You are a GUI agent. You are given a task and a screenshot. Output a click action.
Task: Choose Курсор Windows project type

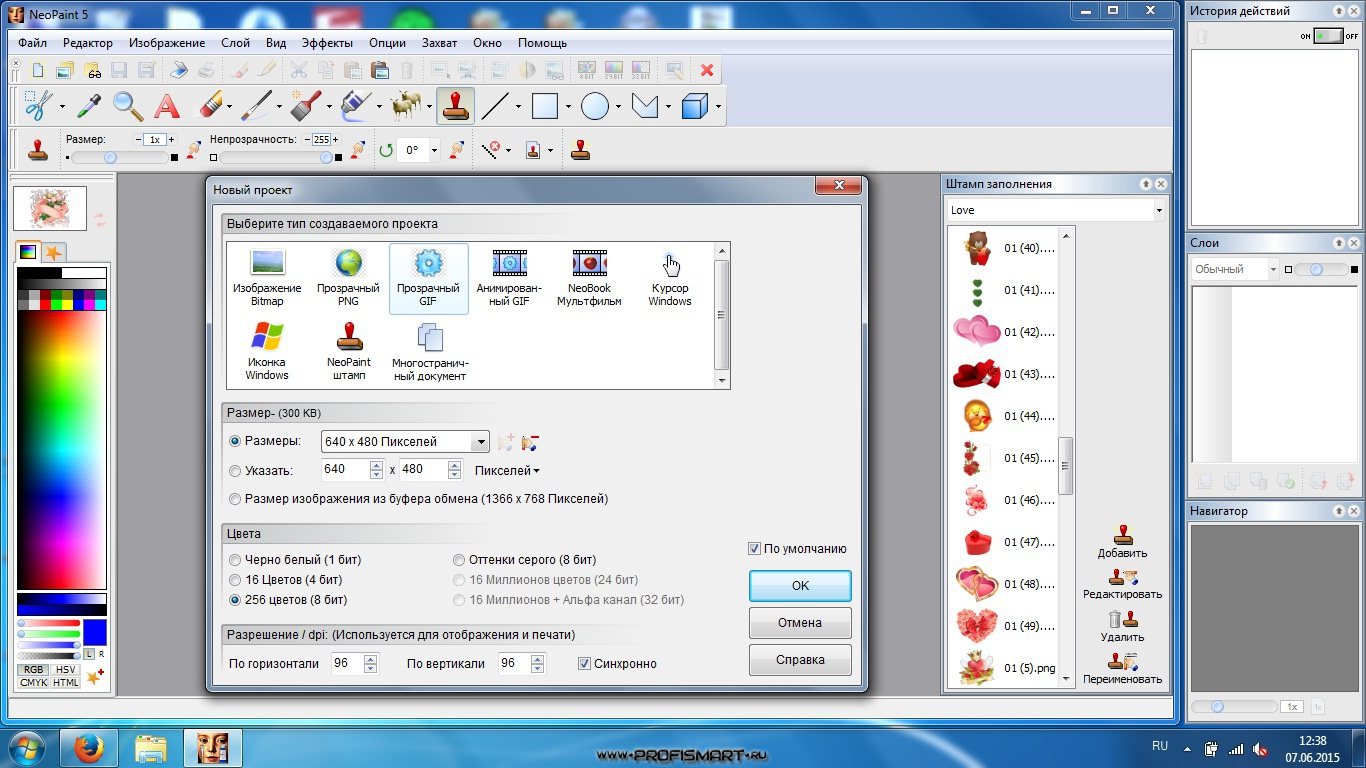pos(669,278)
